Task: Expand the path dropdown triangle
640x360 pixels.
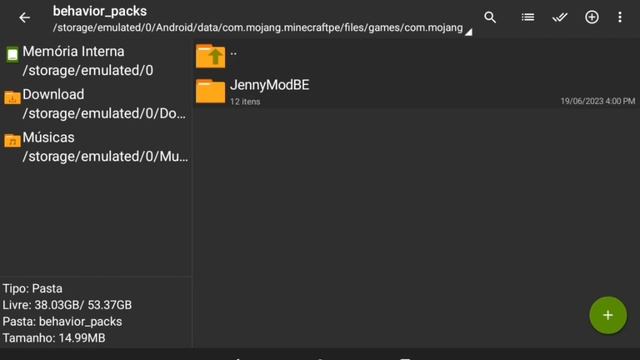Action: 469,32
